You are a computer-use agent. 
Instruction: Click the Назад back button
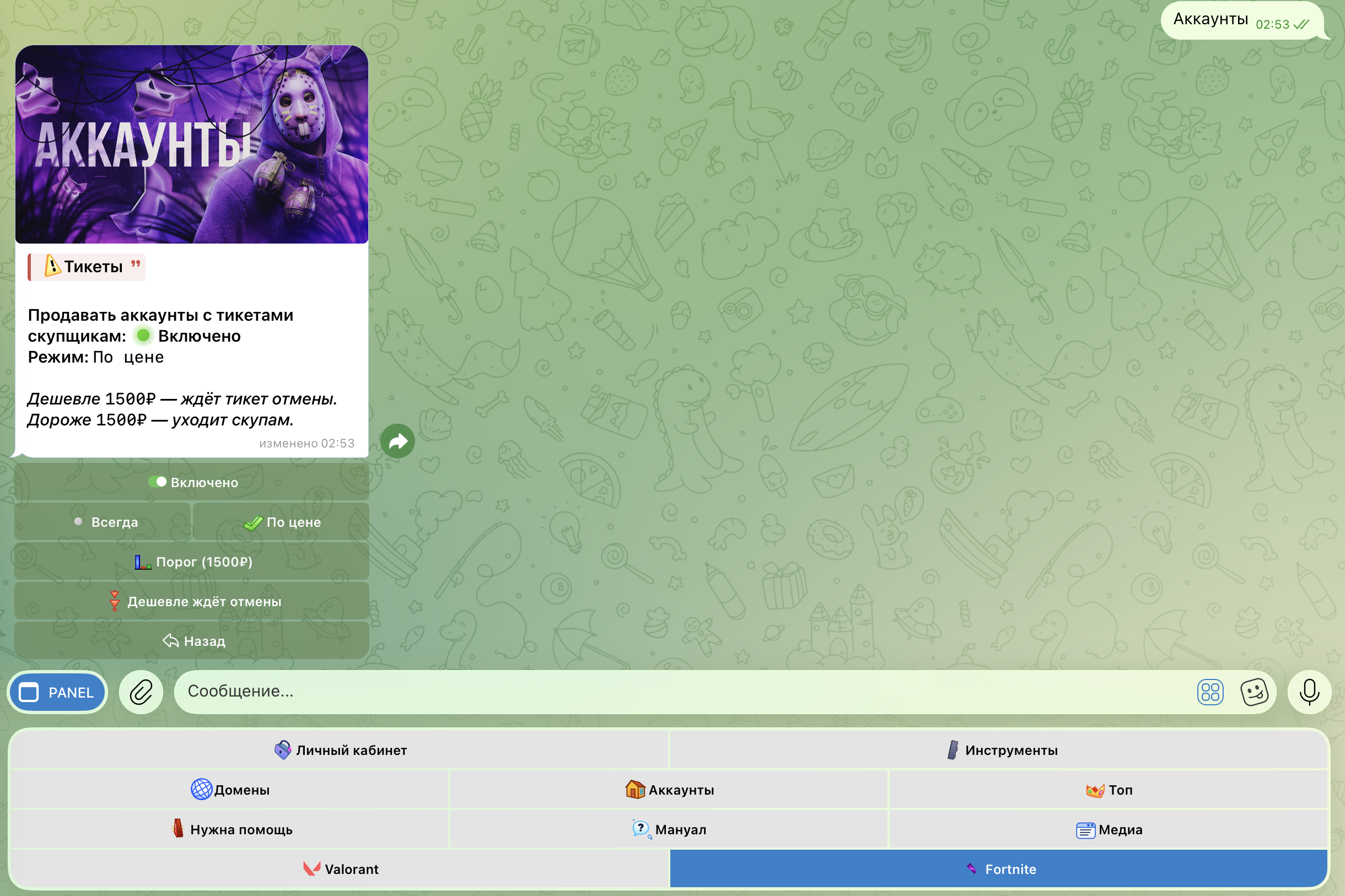191,640
